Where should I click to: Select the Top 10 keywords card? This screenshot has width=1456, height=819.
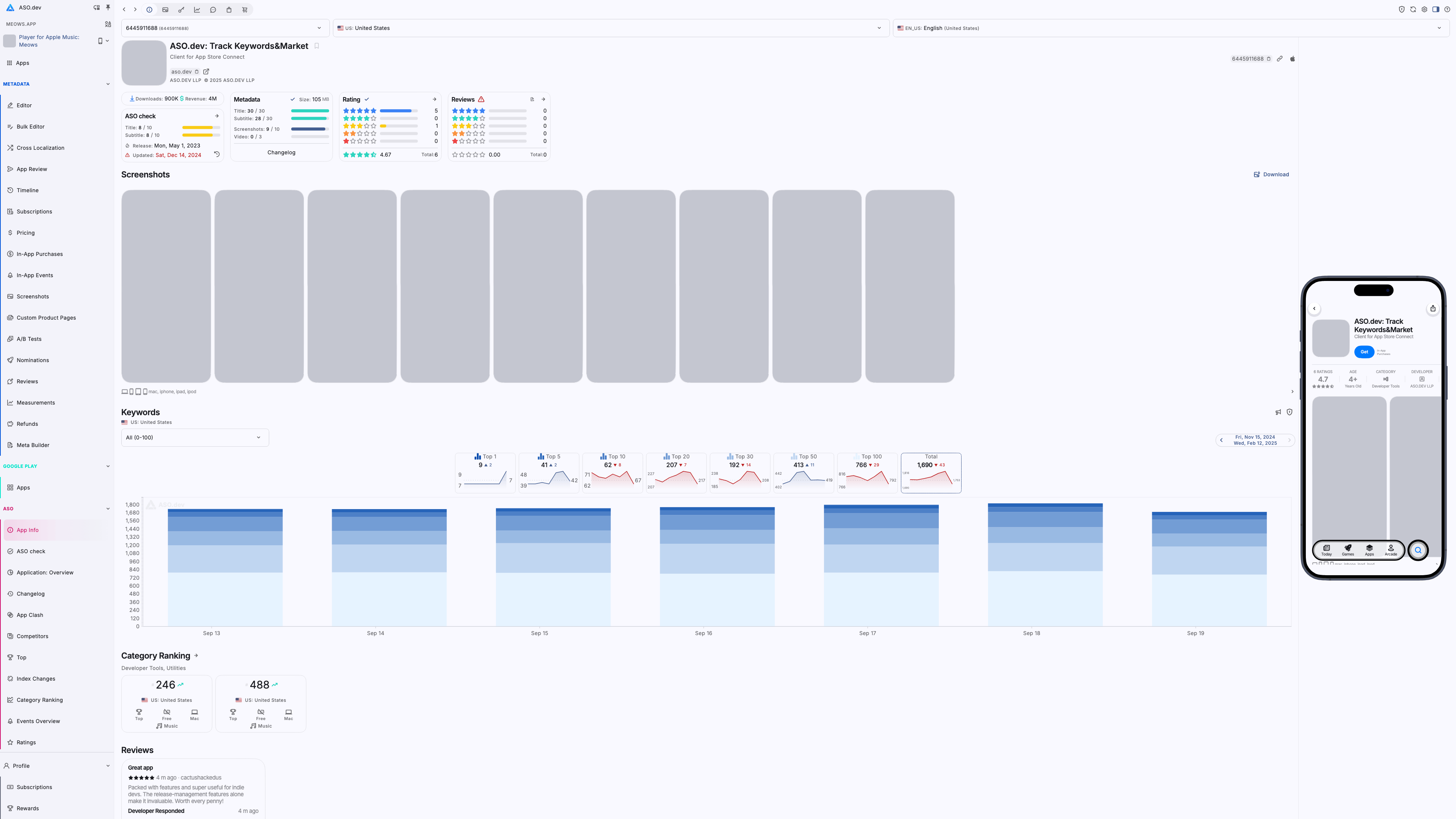(613, 473)
